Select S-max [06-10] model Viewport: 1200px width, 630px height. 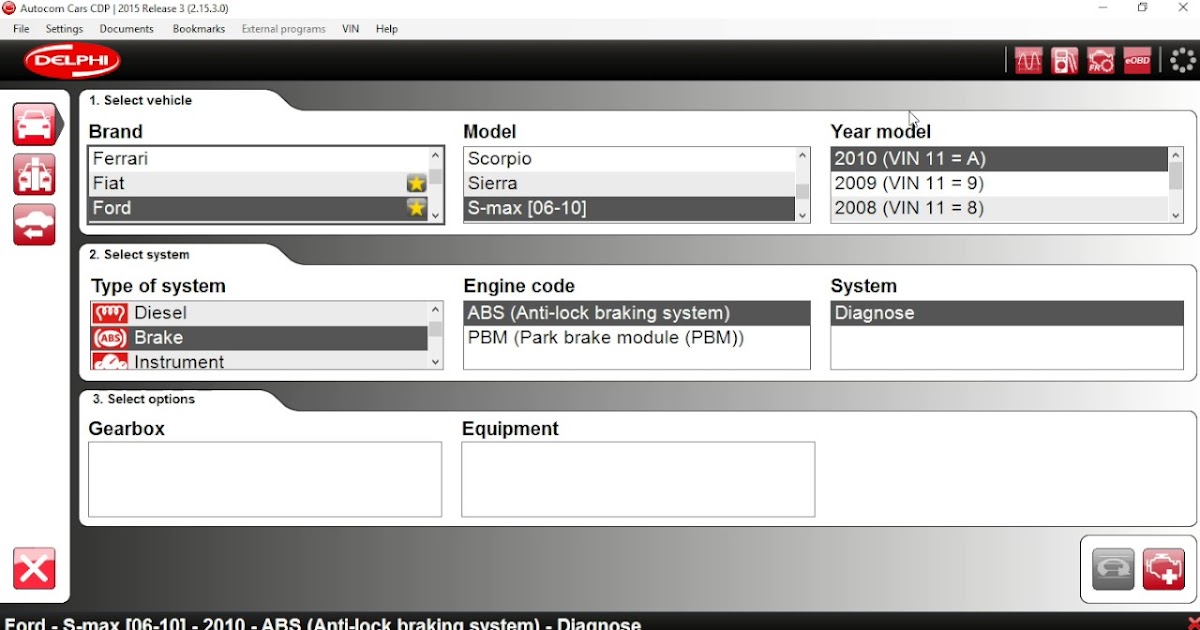(x=629, y=208)
